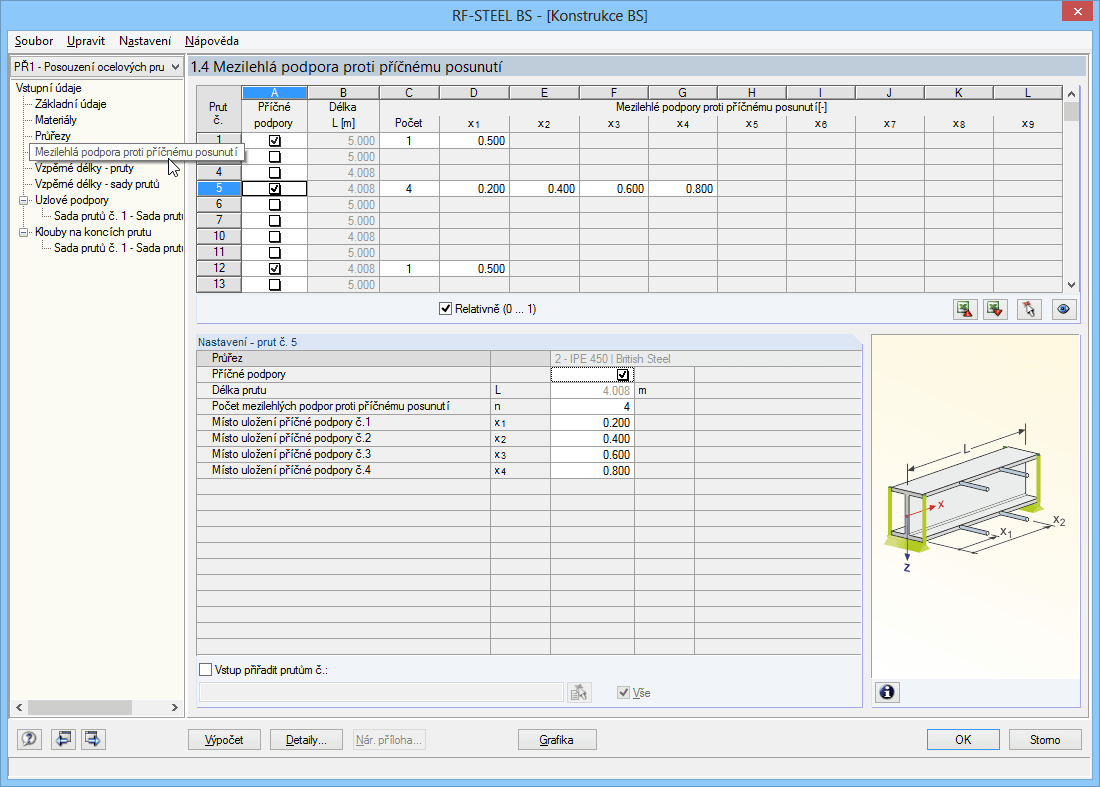Click x2 value 0.400 in member 5 row
This screenshot has width=1100, height=787.
coord(544,189)
